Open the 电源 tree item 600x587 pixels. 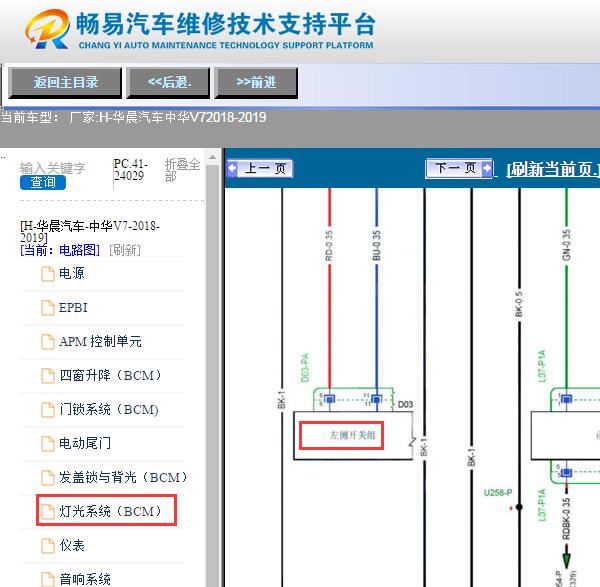72,273
